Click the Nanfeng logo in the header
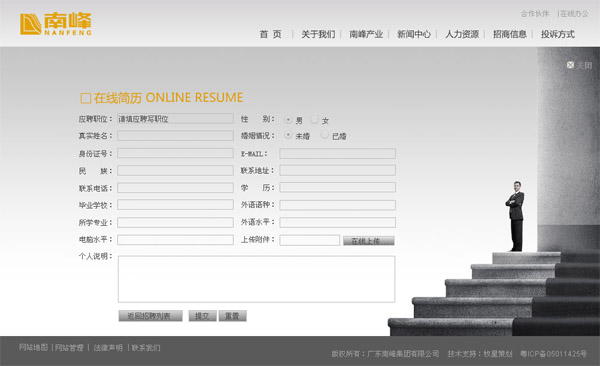Viewport: 600px width, 366px height. [56, 24]
